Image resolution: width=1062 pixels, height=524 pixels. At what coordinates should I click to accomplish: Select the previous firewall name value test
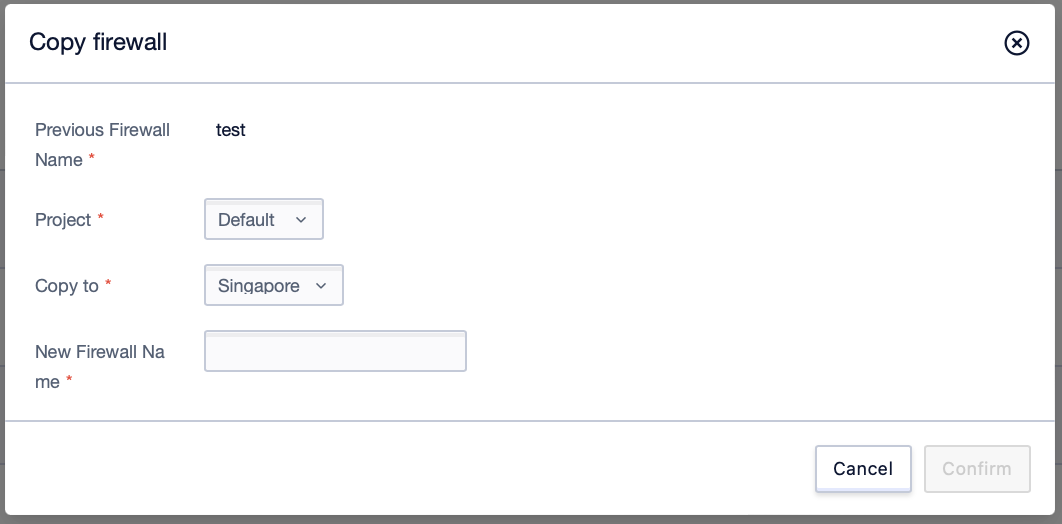[x=230, y=129]
